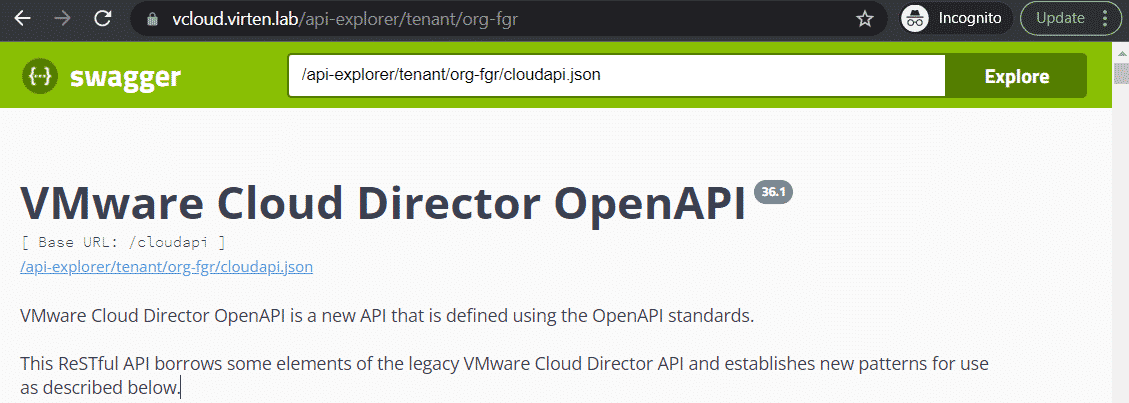Screen dimensions: 1129x403
Task: Focus the cloudapi.json URL input field
Action: [616, 75]
